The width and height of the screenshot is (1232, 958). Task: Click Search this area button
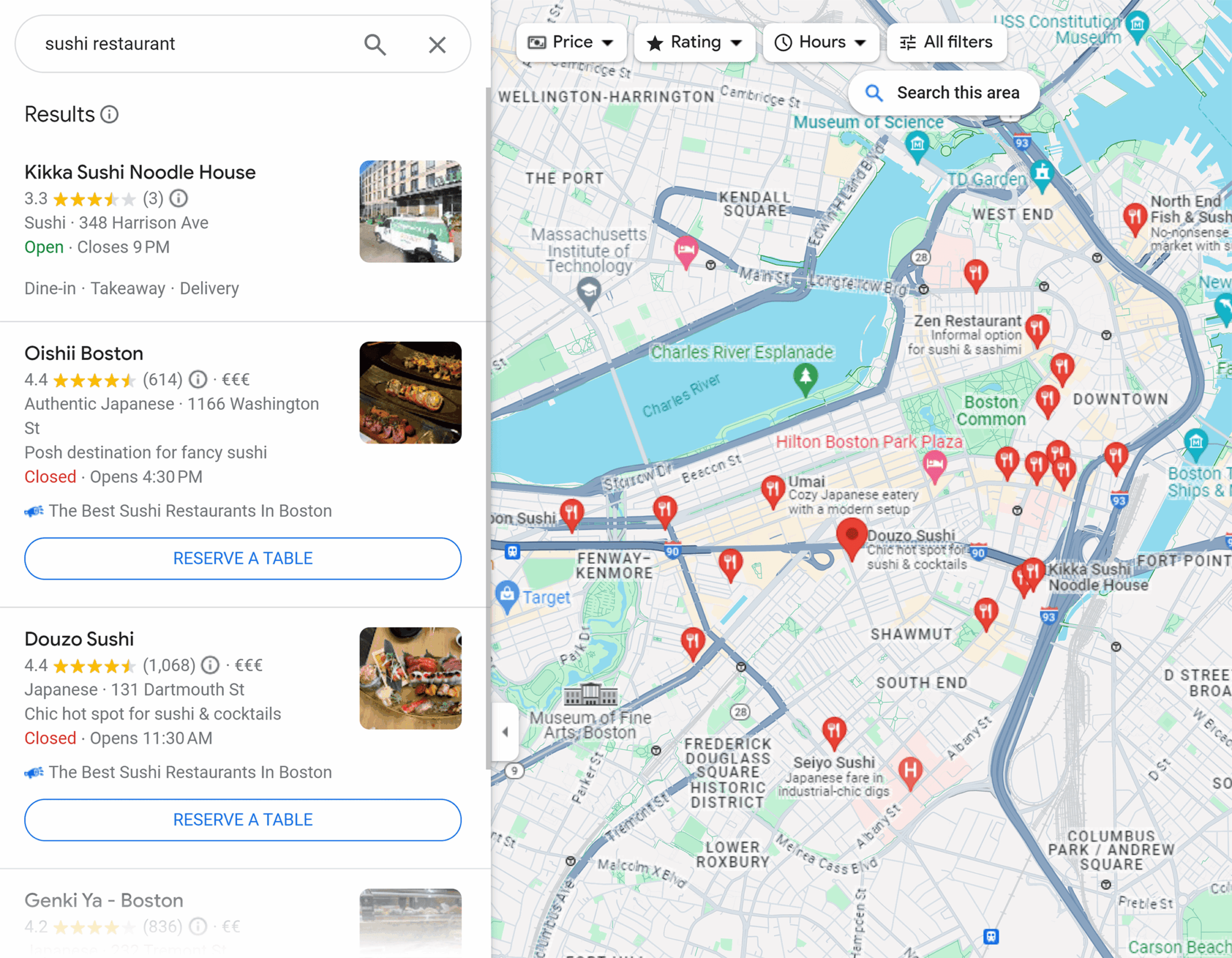(943, 93)
